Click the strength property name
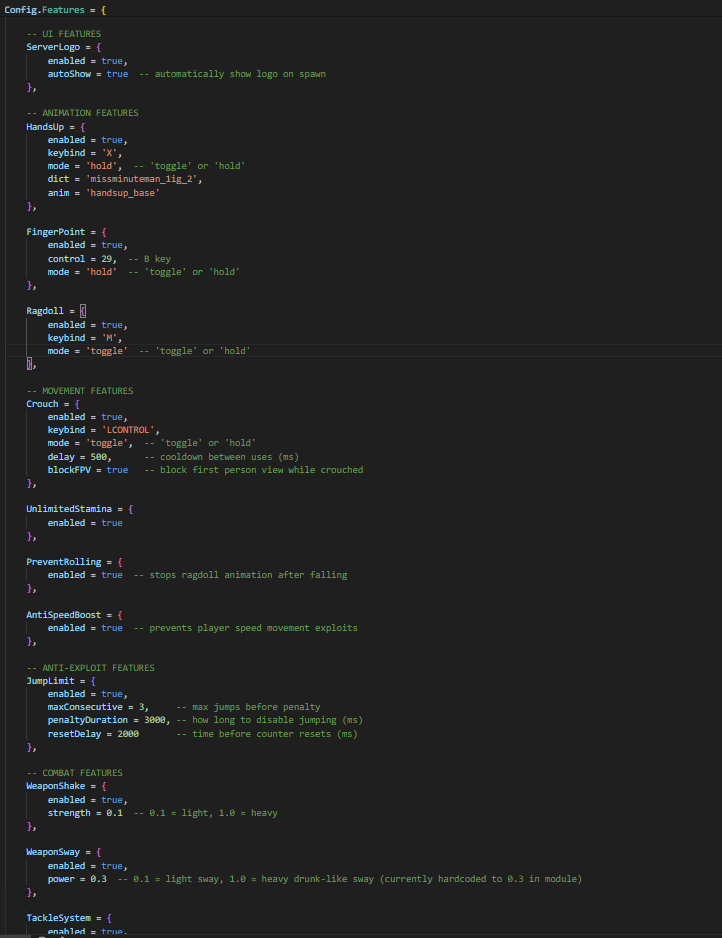 pyautogui.click(x=69, y=813)
